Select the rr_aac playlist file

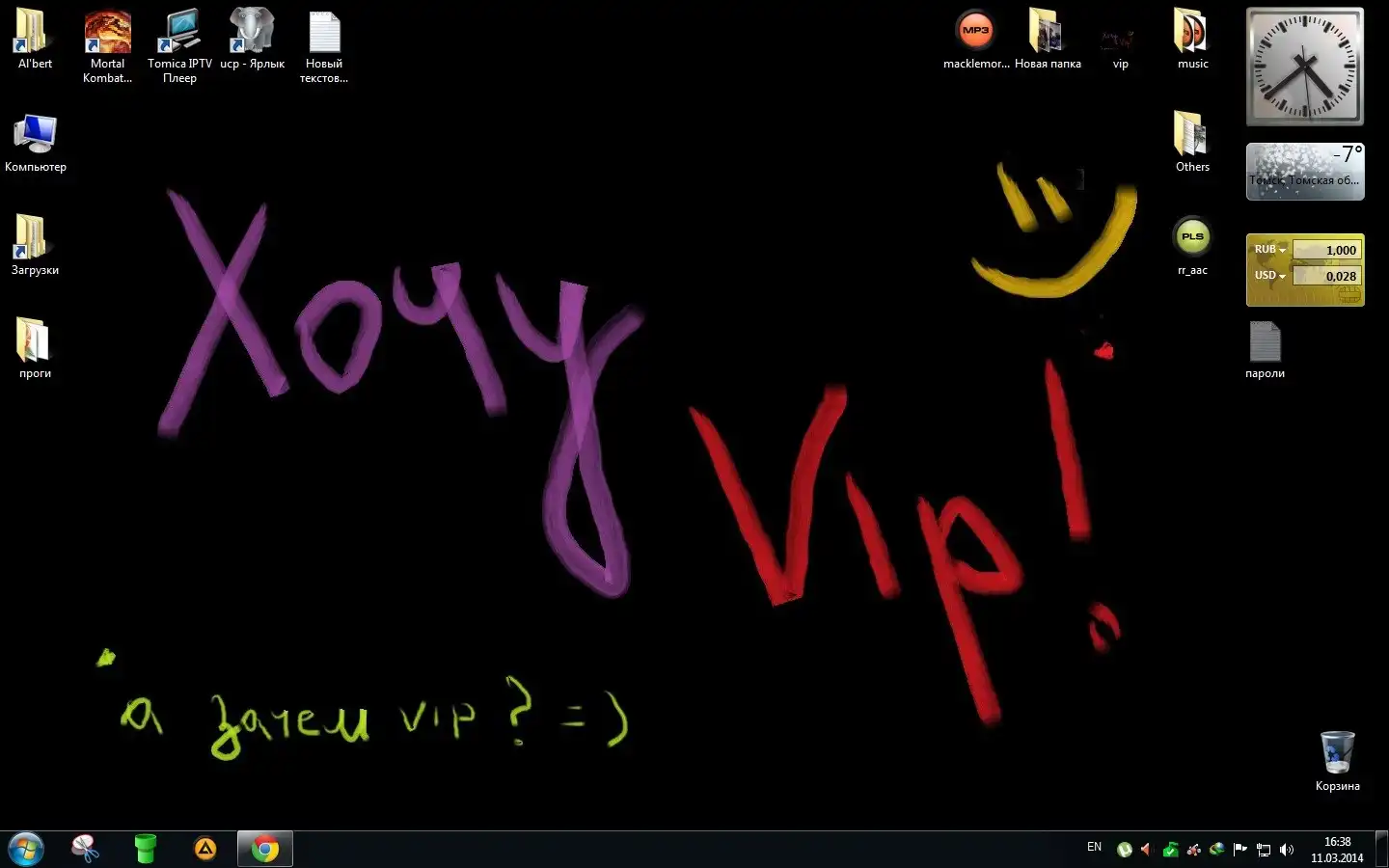(1192, 237)
